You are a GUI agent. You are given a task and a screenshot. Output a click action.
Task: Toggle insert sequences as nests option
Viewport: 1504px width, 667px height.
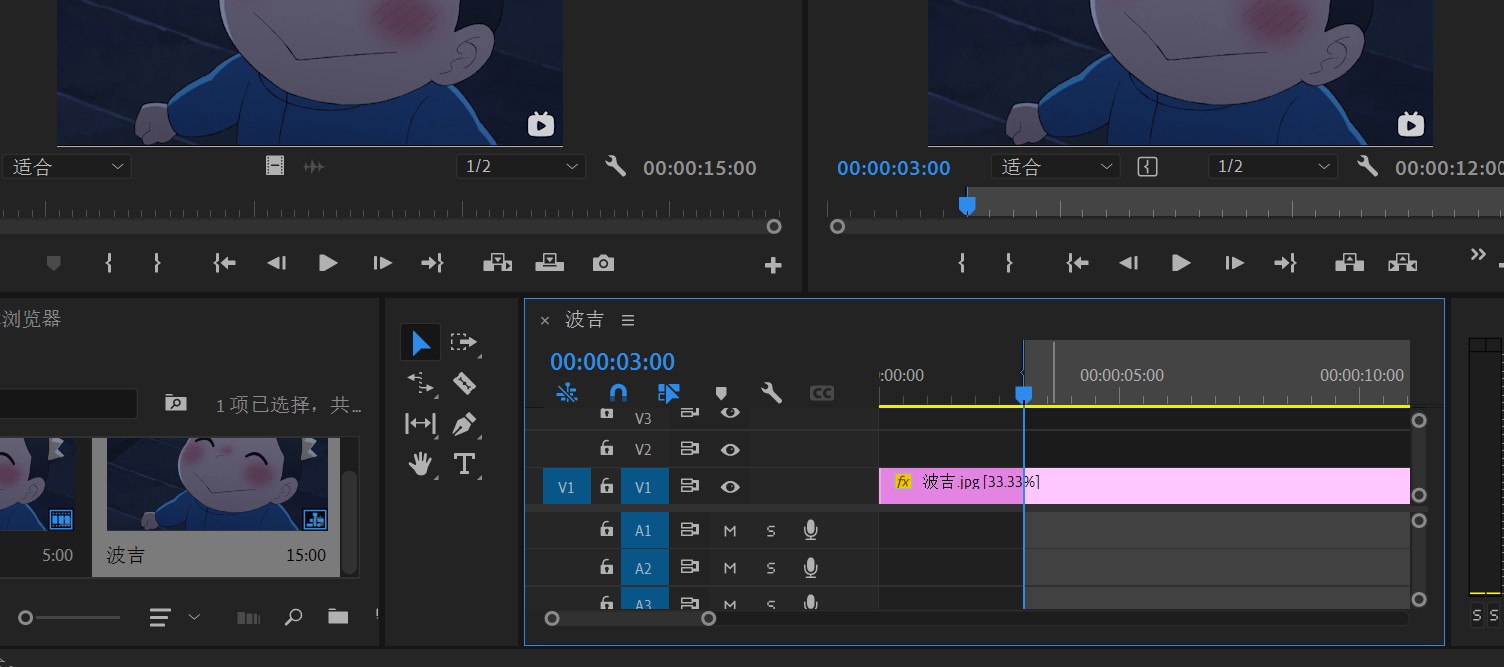(x=567, y=393)
